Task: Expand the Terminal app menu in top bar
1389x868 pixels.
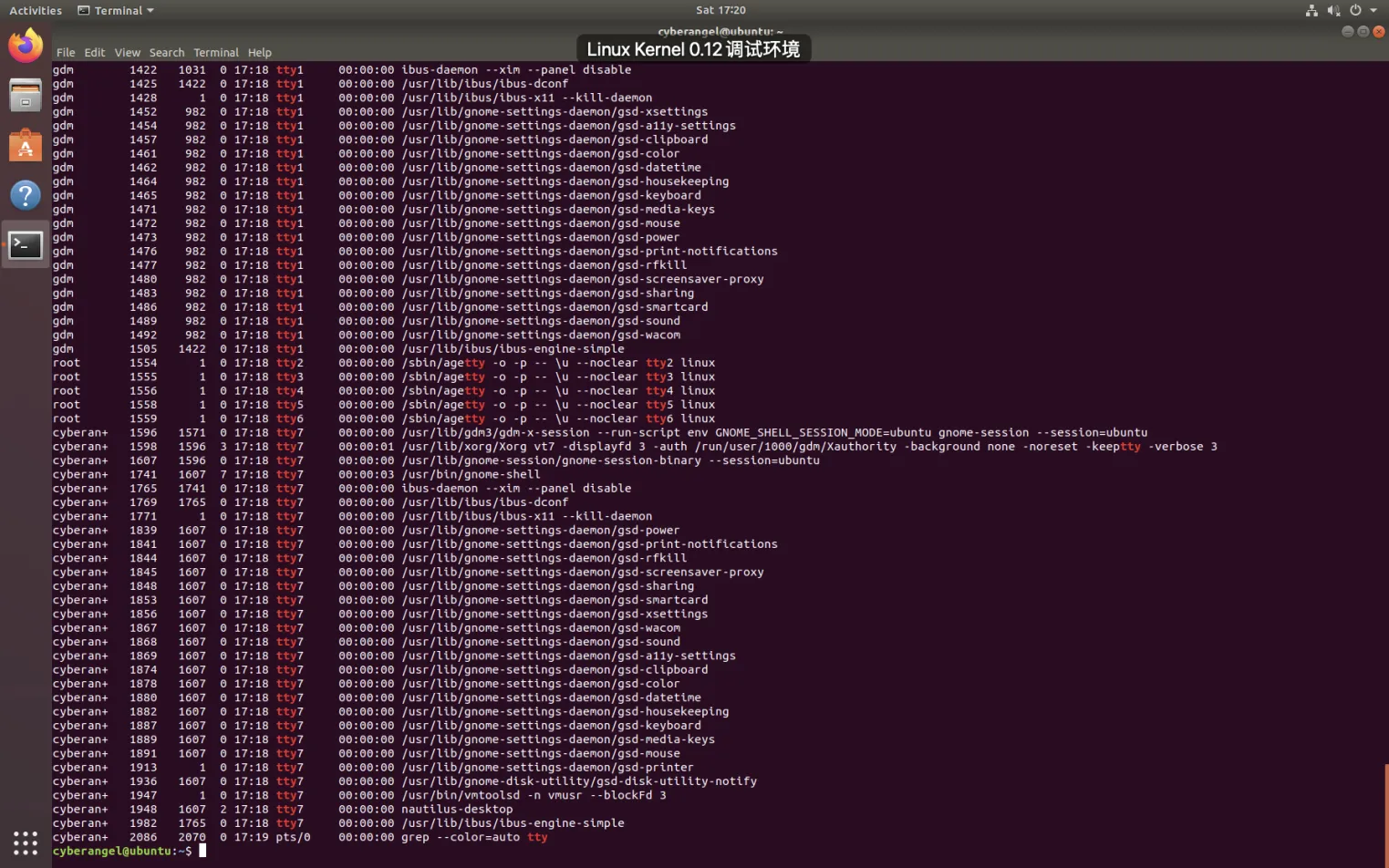Action: [x=116, y=10]
